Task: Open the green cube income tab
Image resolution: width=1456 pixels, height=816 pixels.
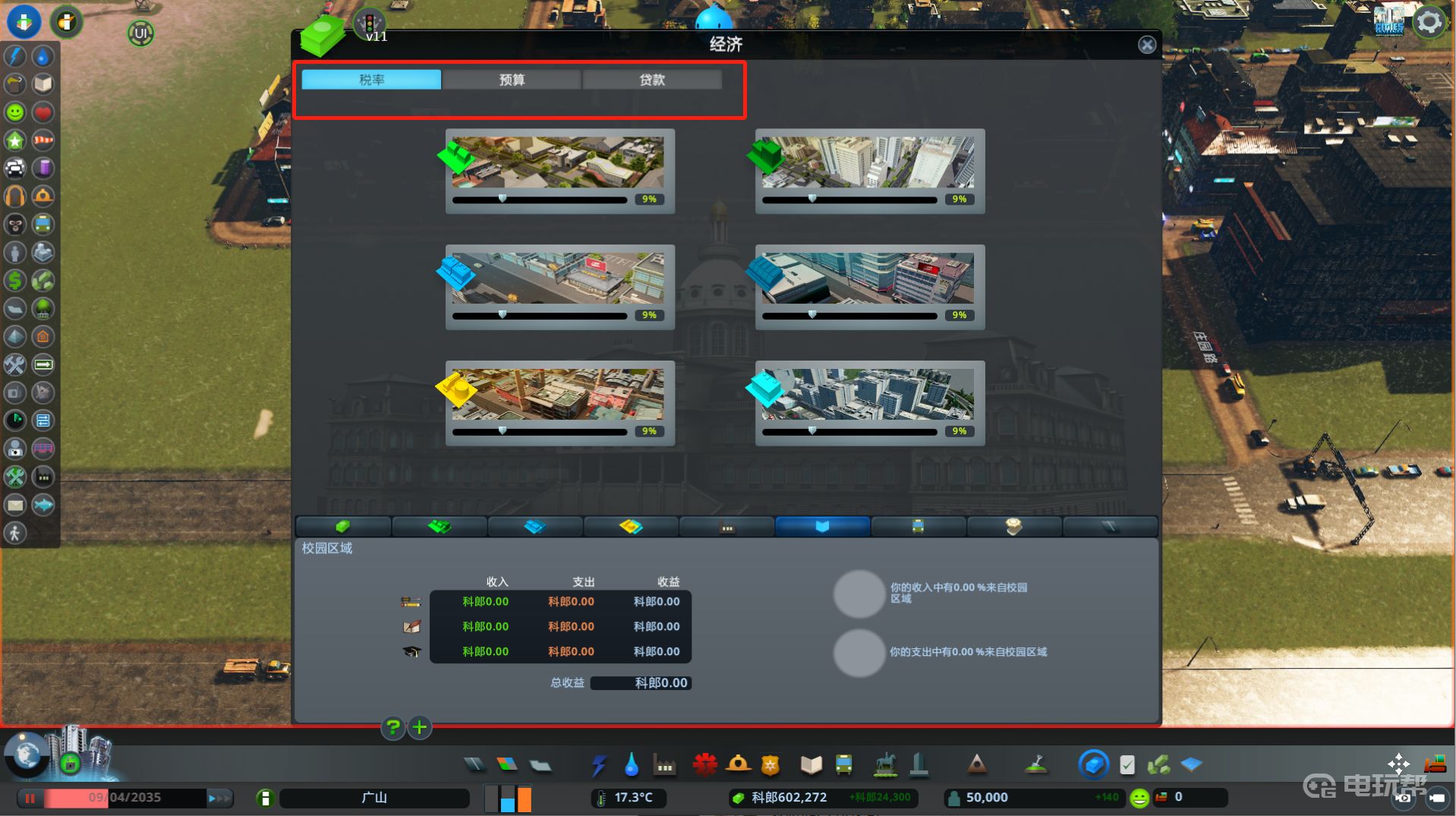Action: click(x=343, y=526)
